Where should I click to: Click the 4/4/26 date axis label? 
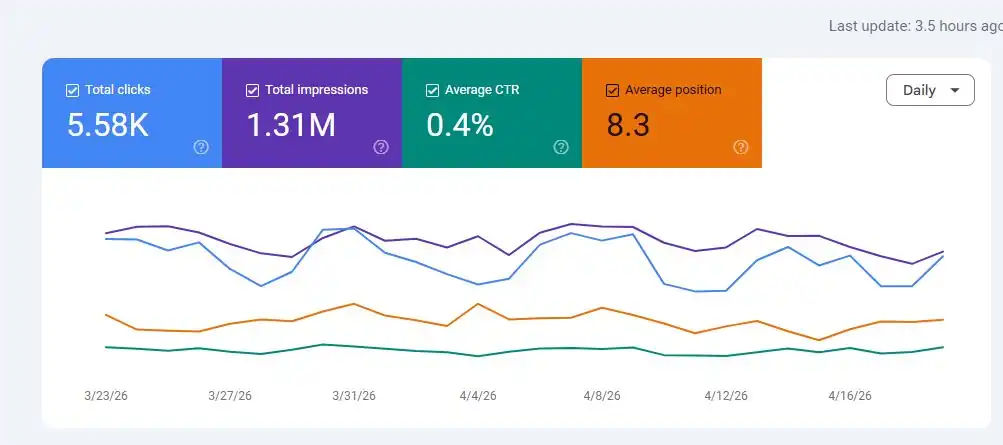pyautogui.click(x=478, y=396)
